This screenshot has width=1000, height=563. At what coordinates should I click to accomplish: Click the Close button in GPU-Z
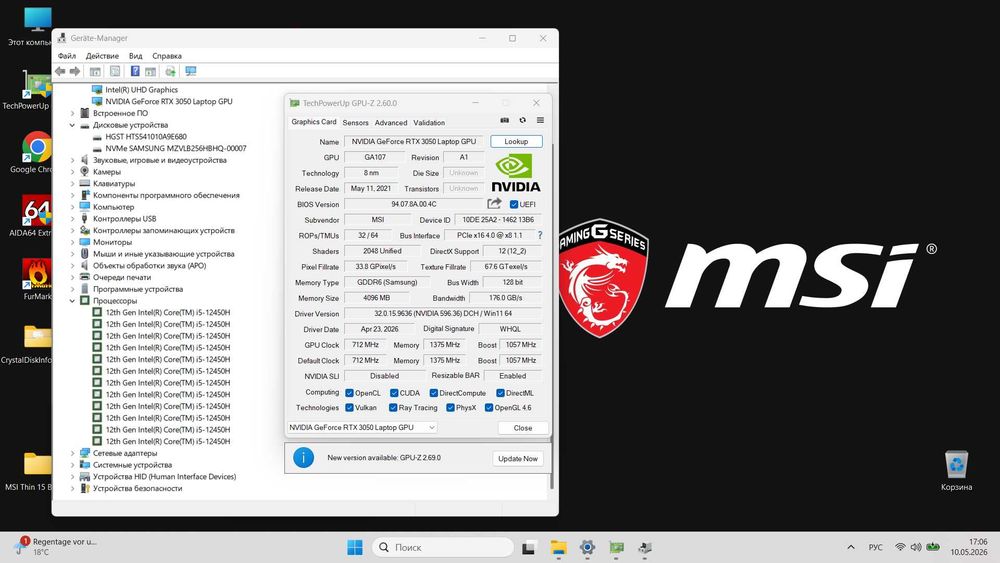click(523, 428)
